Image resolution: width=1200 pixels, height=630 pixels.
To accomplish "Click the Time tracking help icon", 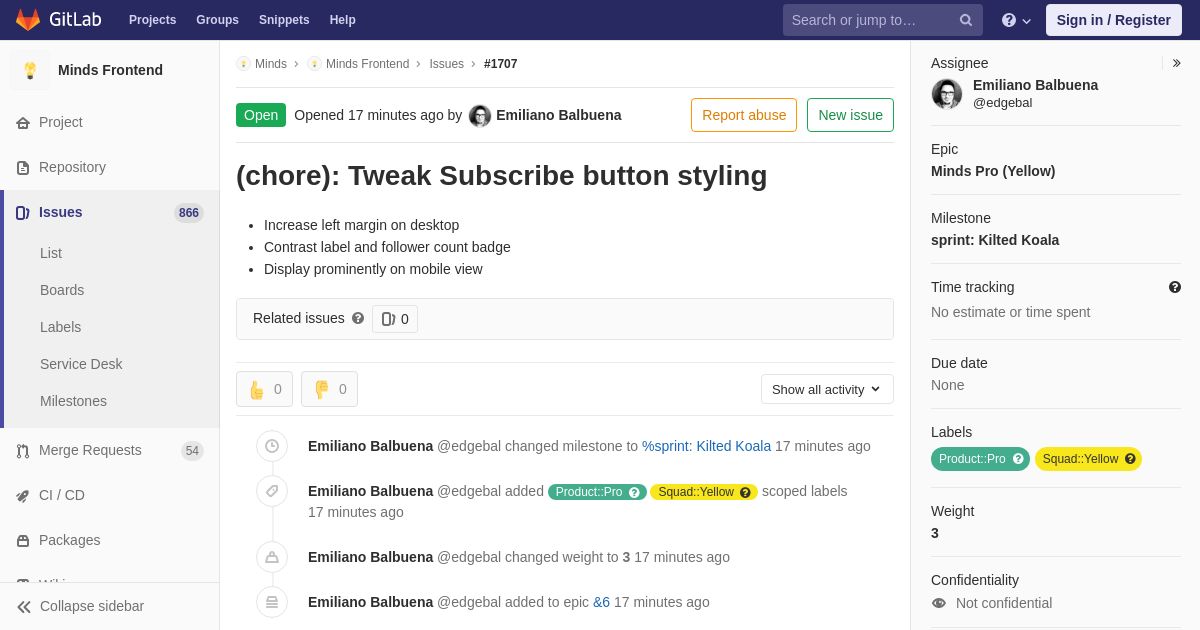I will coord(1175,287).
